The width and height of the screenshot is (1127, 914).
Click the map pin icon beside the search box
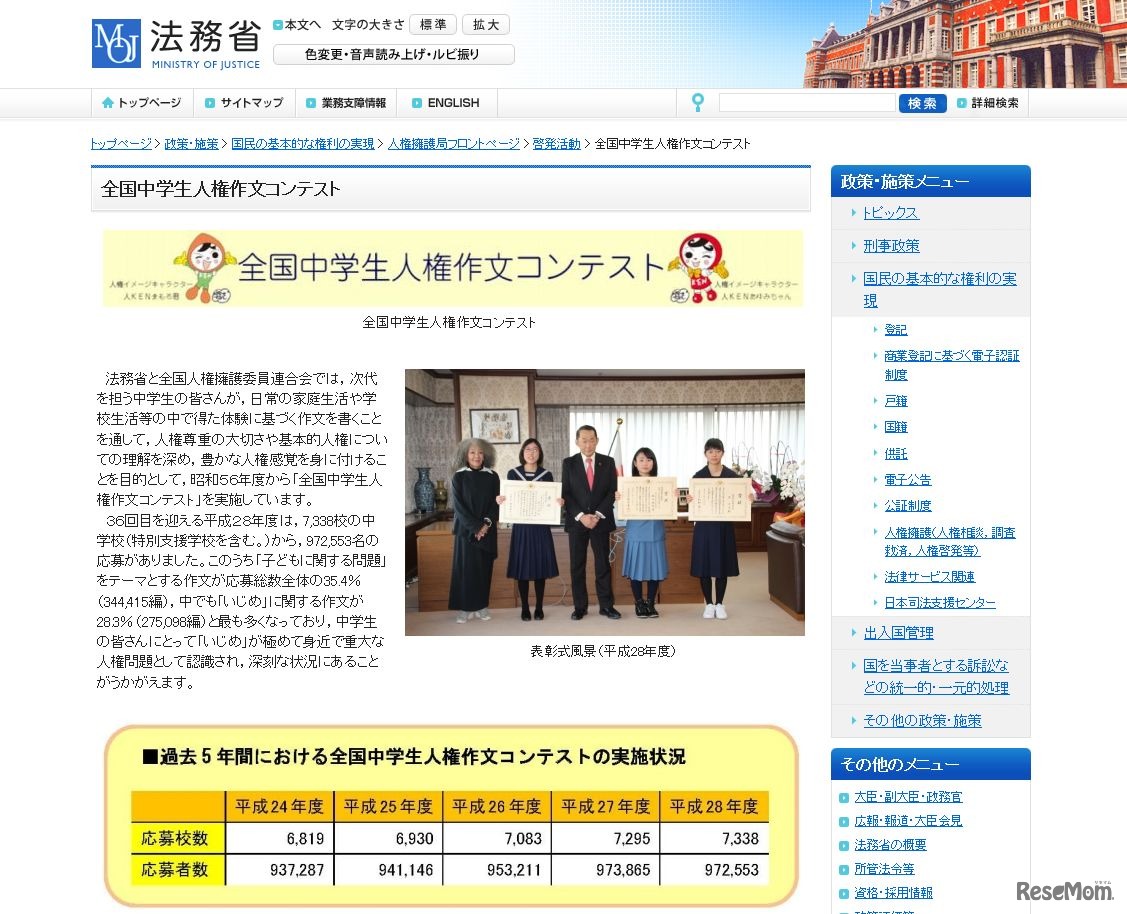697,102
